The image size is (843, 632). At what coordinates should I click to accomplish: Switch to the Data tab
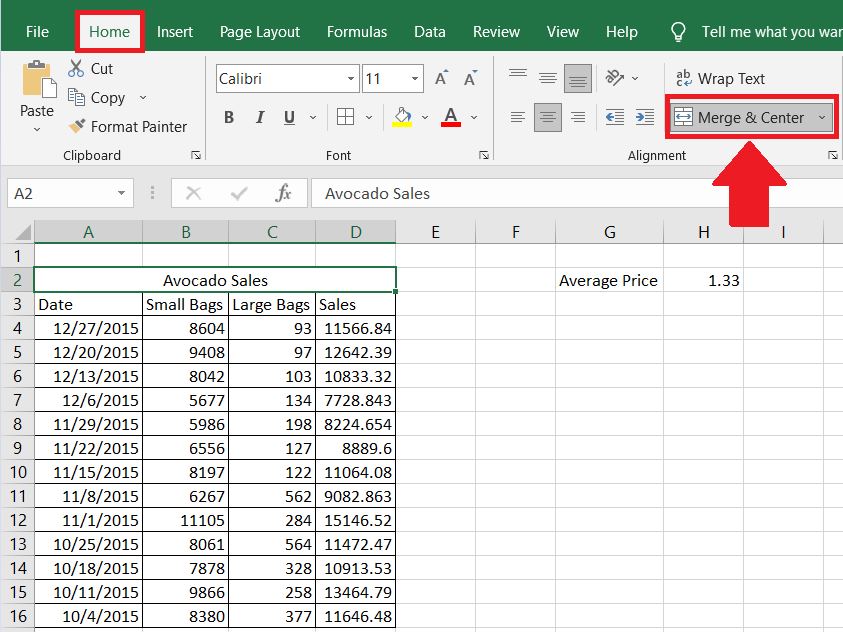click(x=430, y=32)
